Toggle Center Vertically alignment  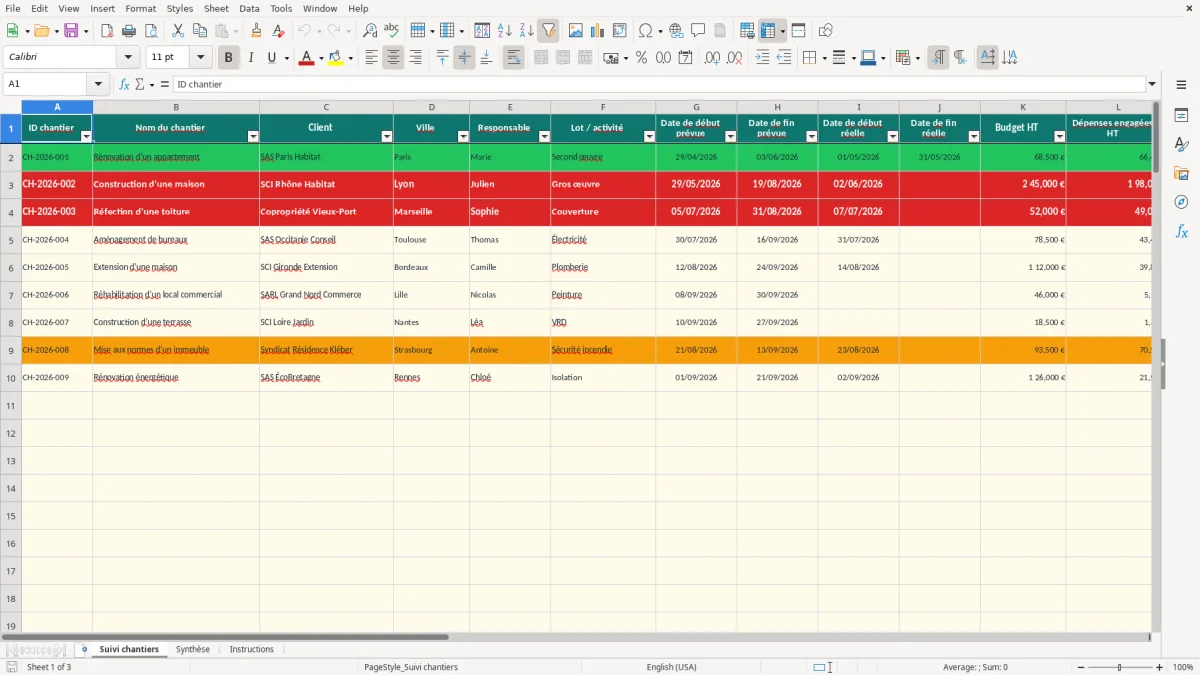pyautogui.click(x=464, y=58)
